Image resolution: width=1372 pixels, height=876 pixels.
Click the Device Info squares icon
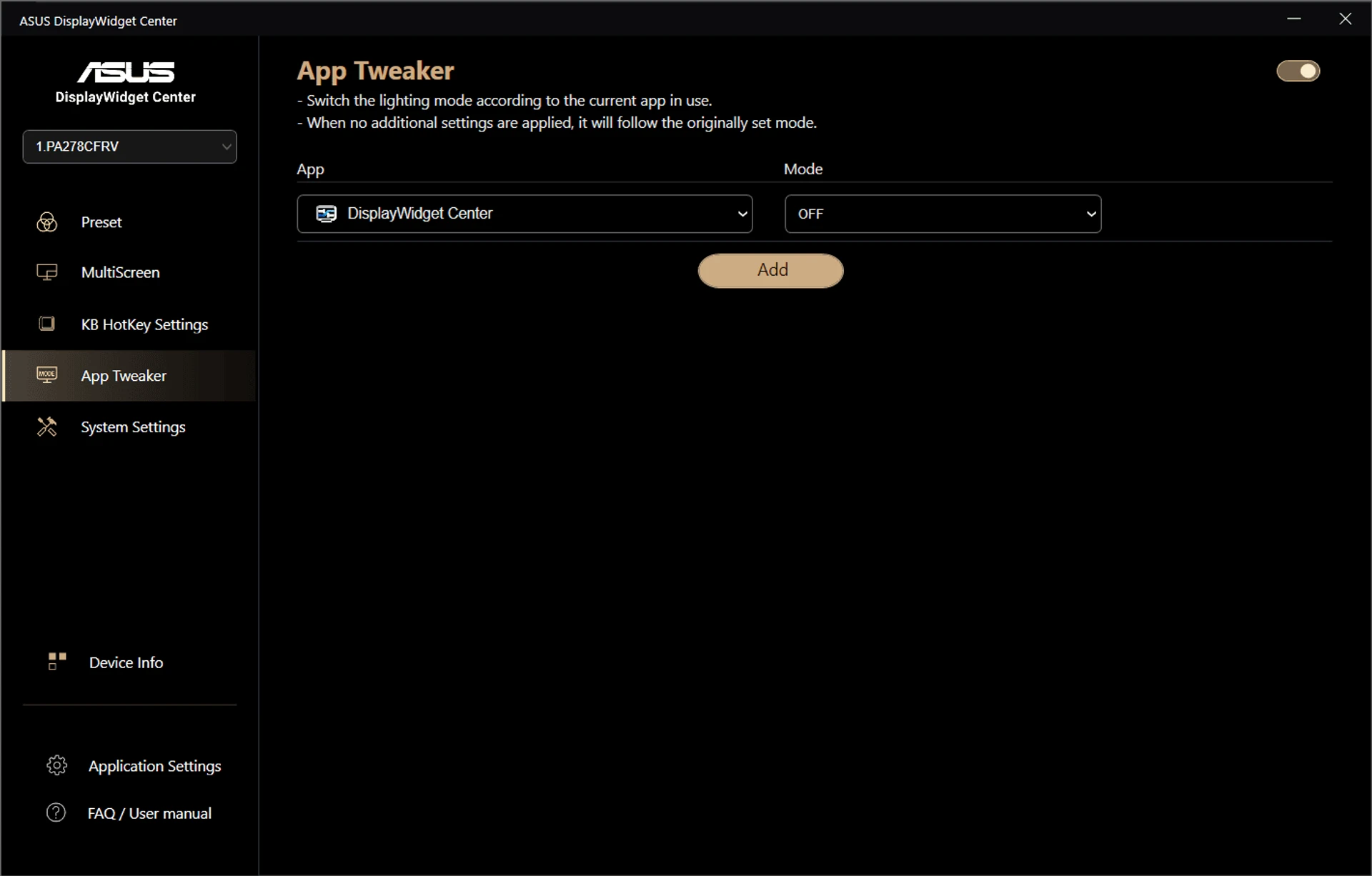[x=57, y=662]
